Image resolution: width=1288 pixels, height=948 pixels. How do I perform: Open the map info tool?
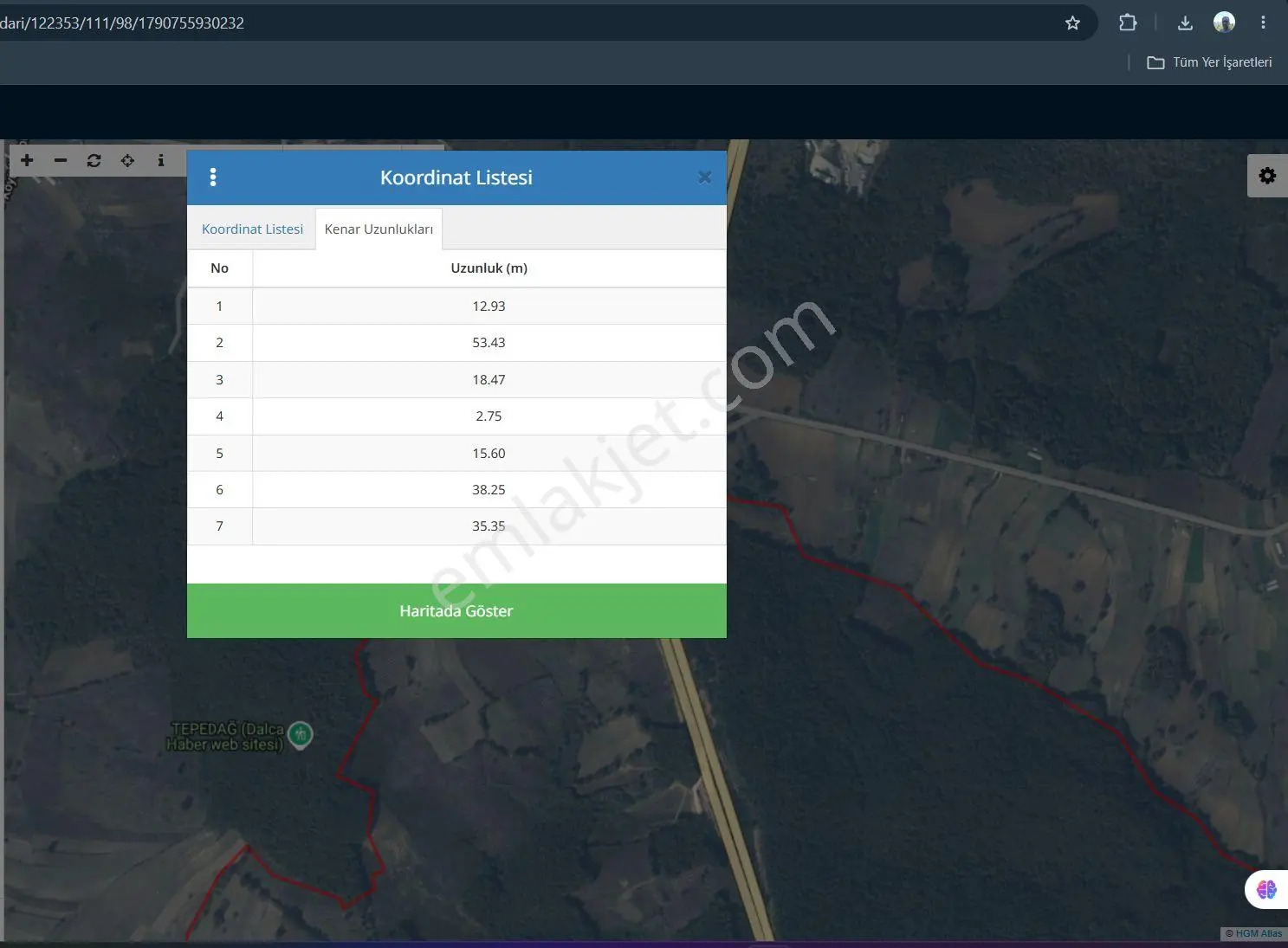click(161, 160)
